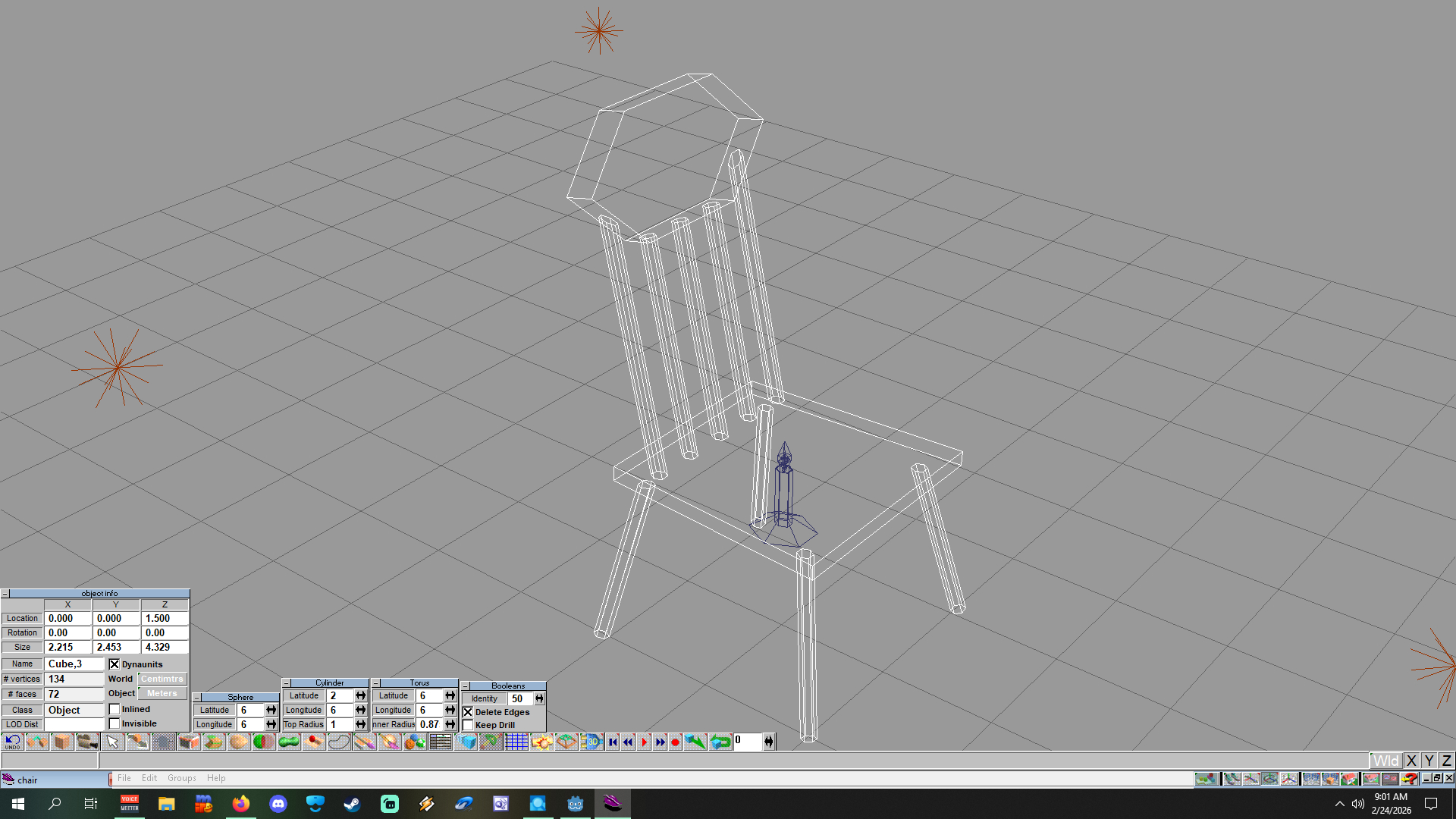Viewport: 1456px width, 819px height.
Task: Click the green metaball primitive icon
Action: 289,742
